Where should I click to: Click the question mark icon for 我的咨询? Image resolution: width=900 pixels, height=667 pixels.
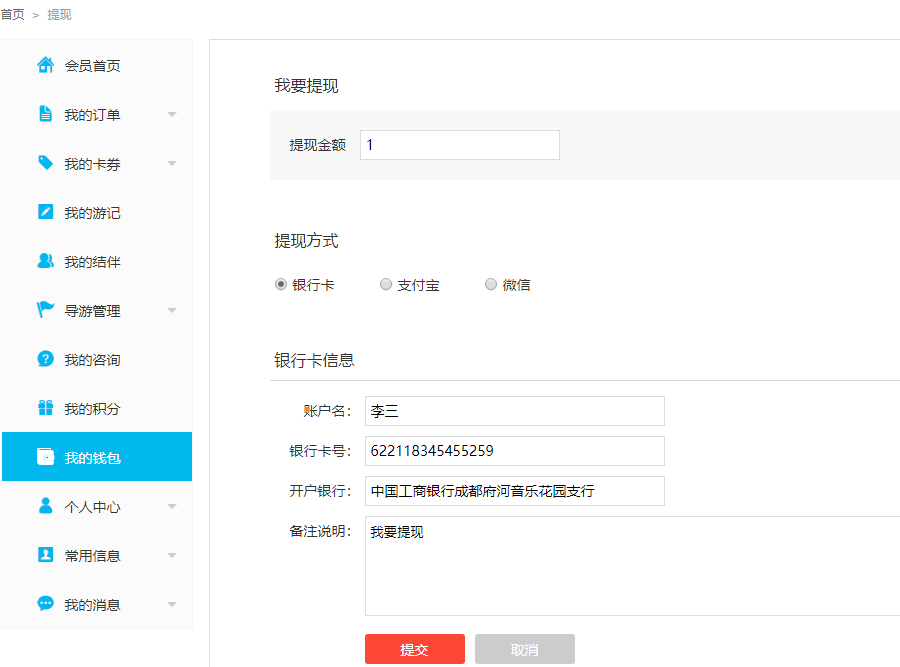pyautogui.click(x=45, y=359)
